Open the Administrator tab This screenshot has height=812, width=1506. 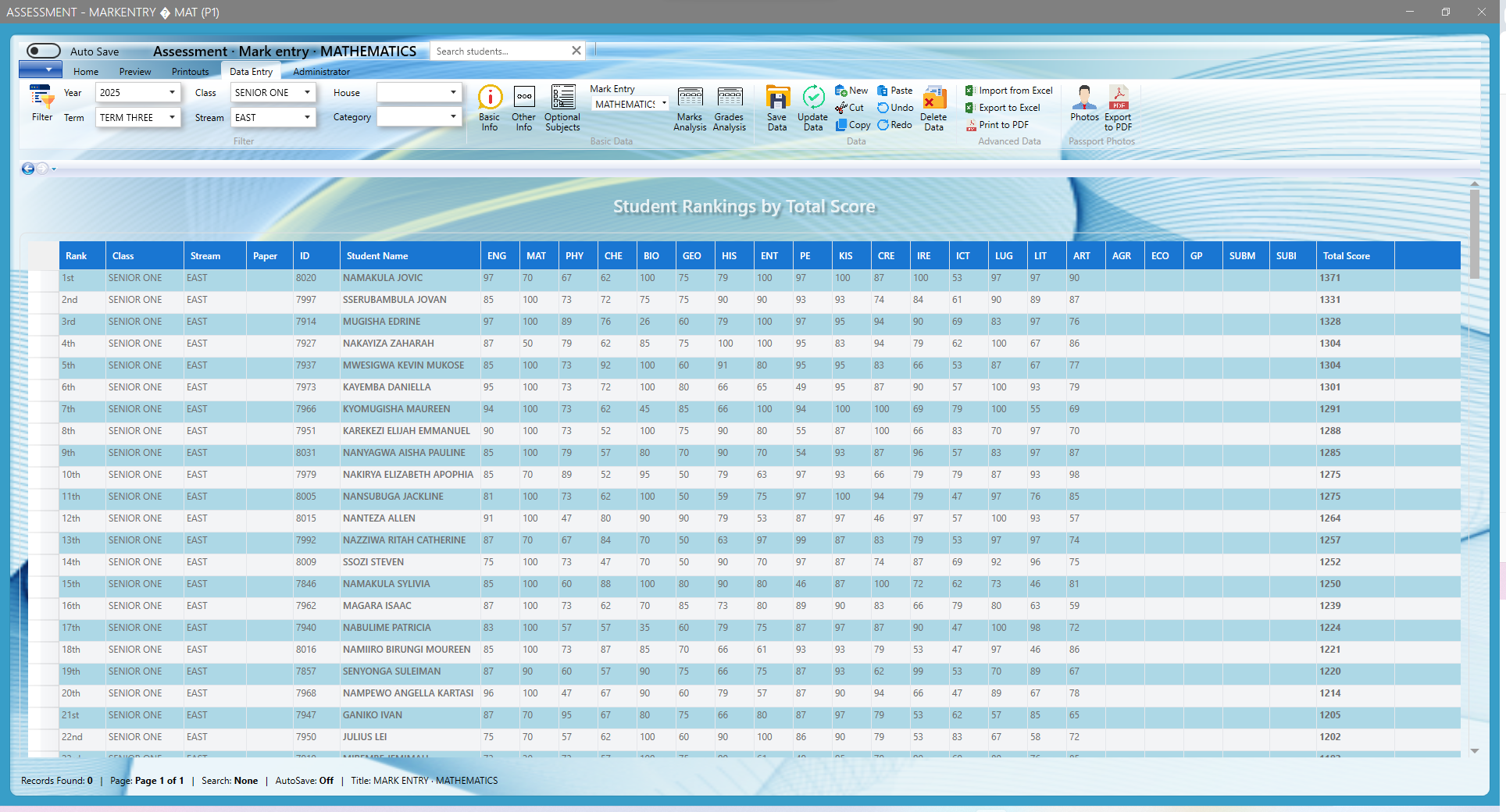point(321,71)
